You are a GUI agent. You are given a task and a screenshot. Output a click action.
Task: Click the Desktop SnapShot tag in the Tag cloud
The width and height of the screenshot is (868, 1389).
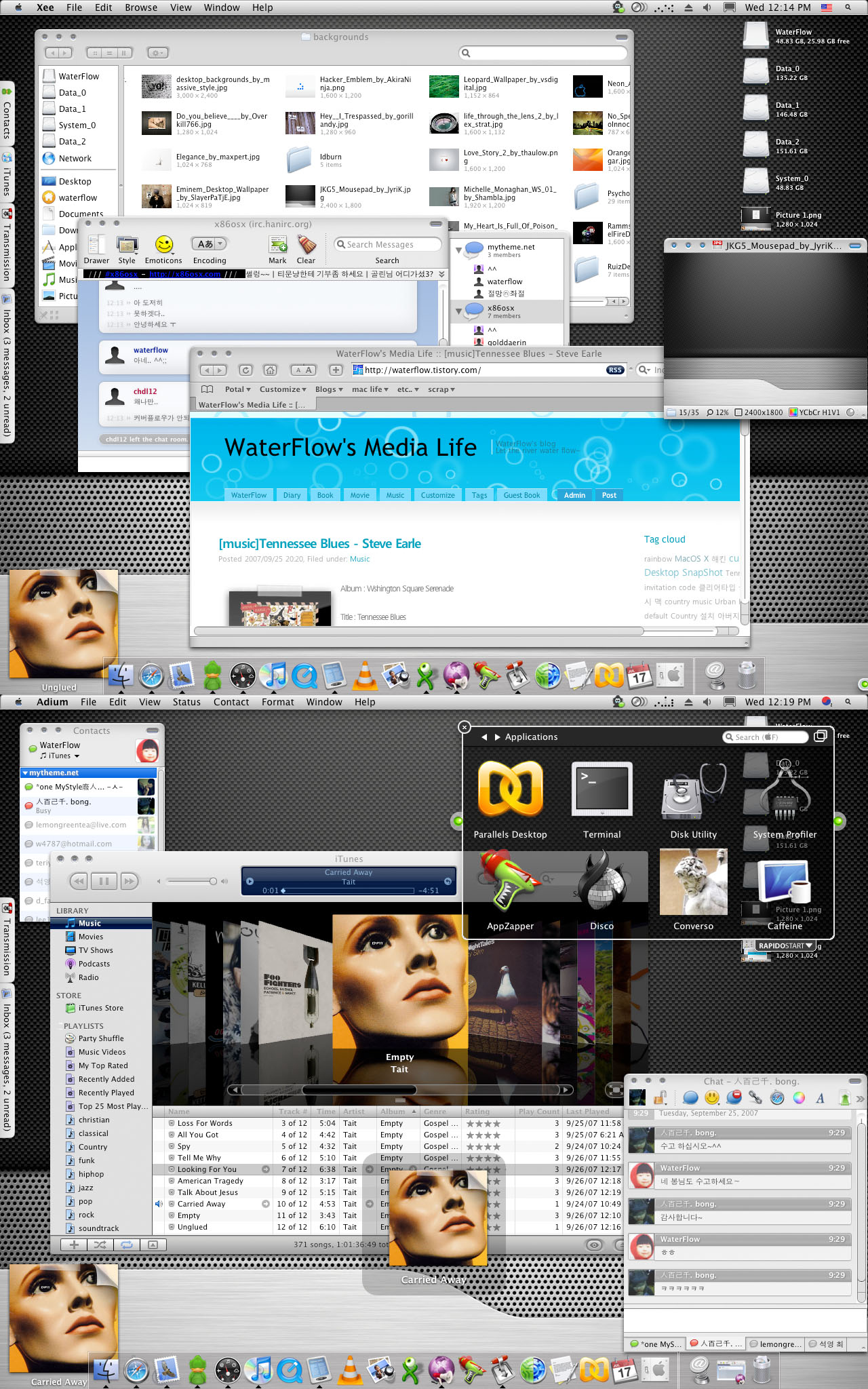(x=684, y=572)
